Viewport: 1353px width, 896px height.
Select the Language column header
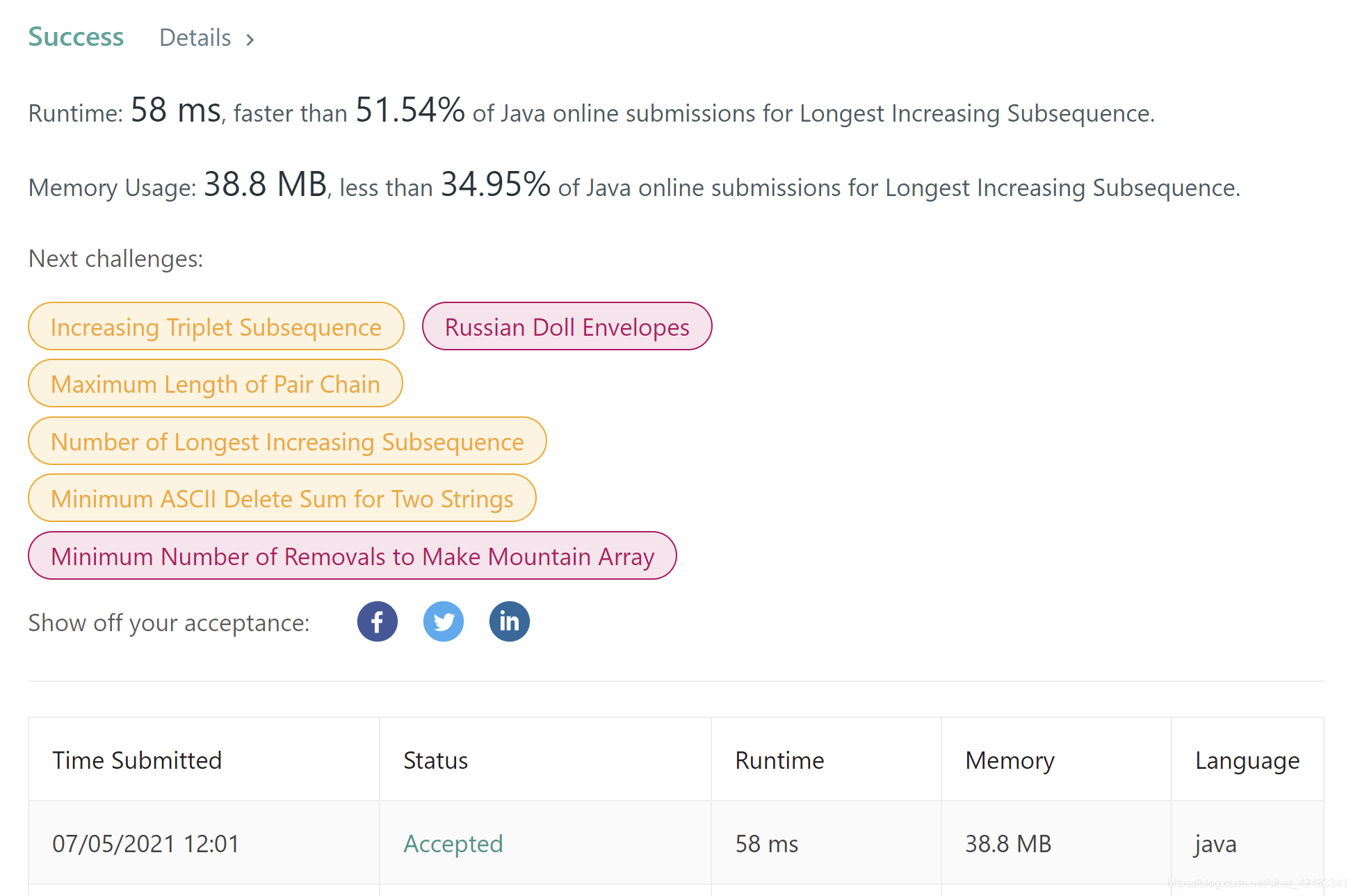click(x=1248, y=760)
